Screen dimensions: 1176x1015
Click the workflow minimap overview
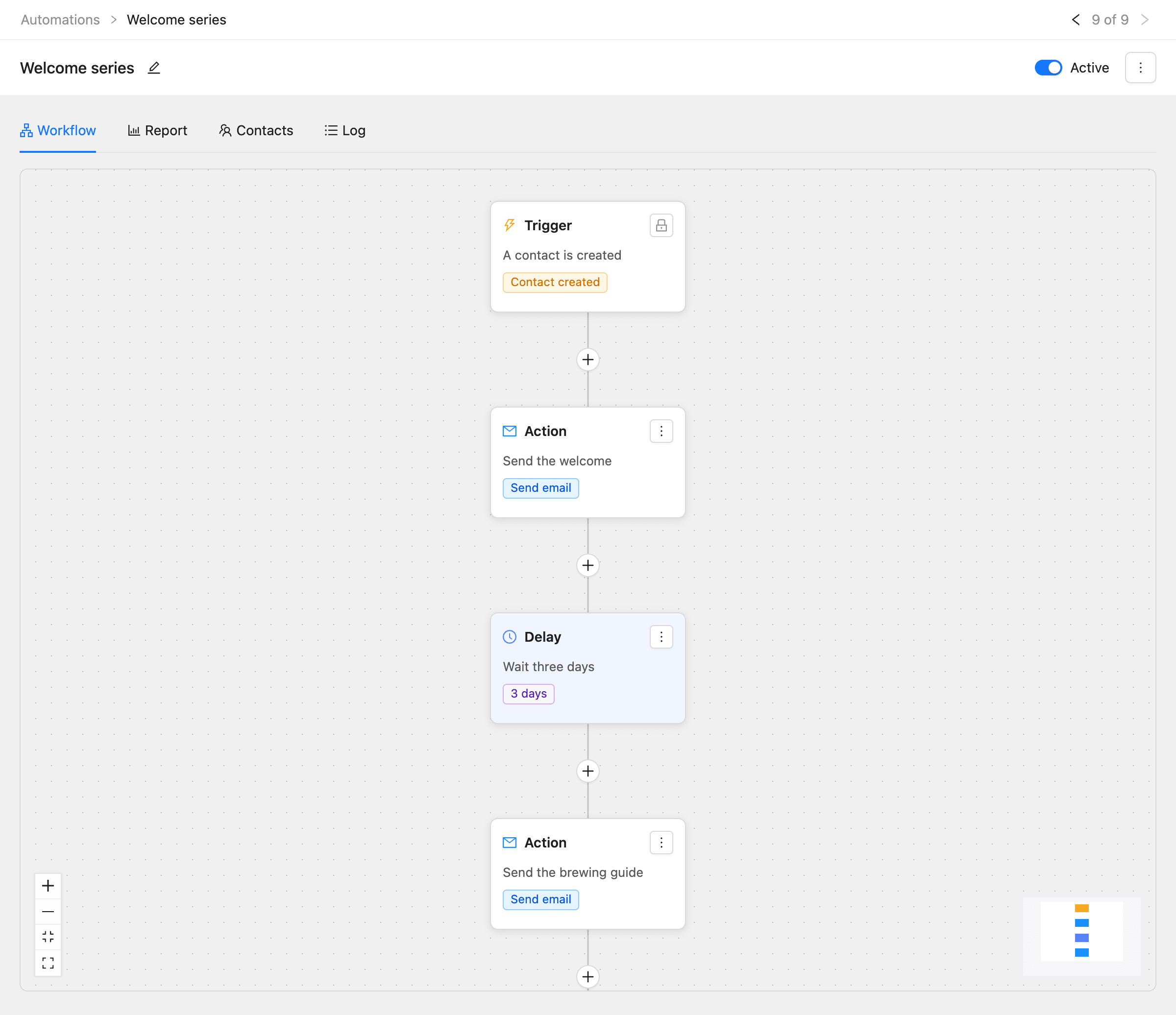[x=1082, y=937]
